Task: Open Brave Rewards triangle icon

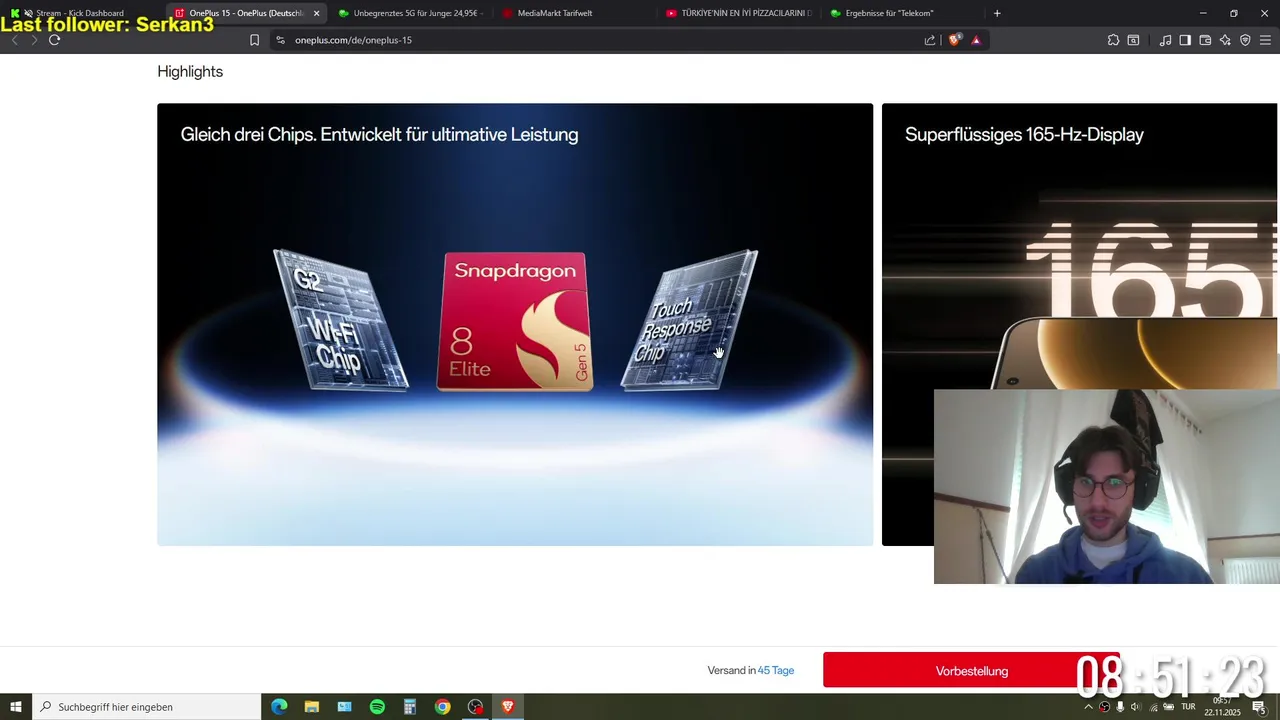Action: click(976, 40)
